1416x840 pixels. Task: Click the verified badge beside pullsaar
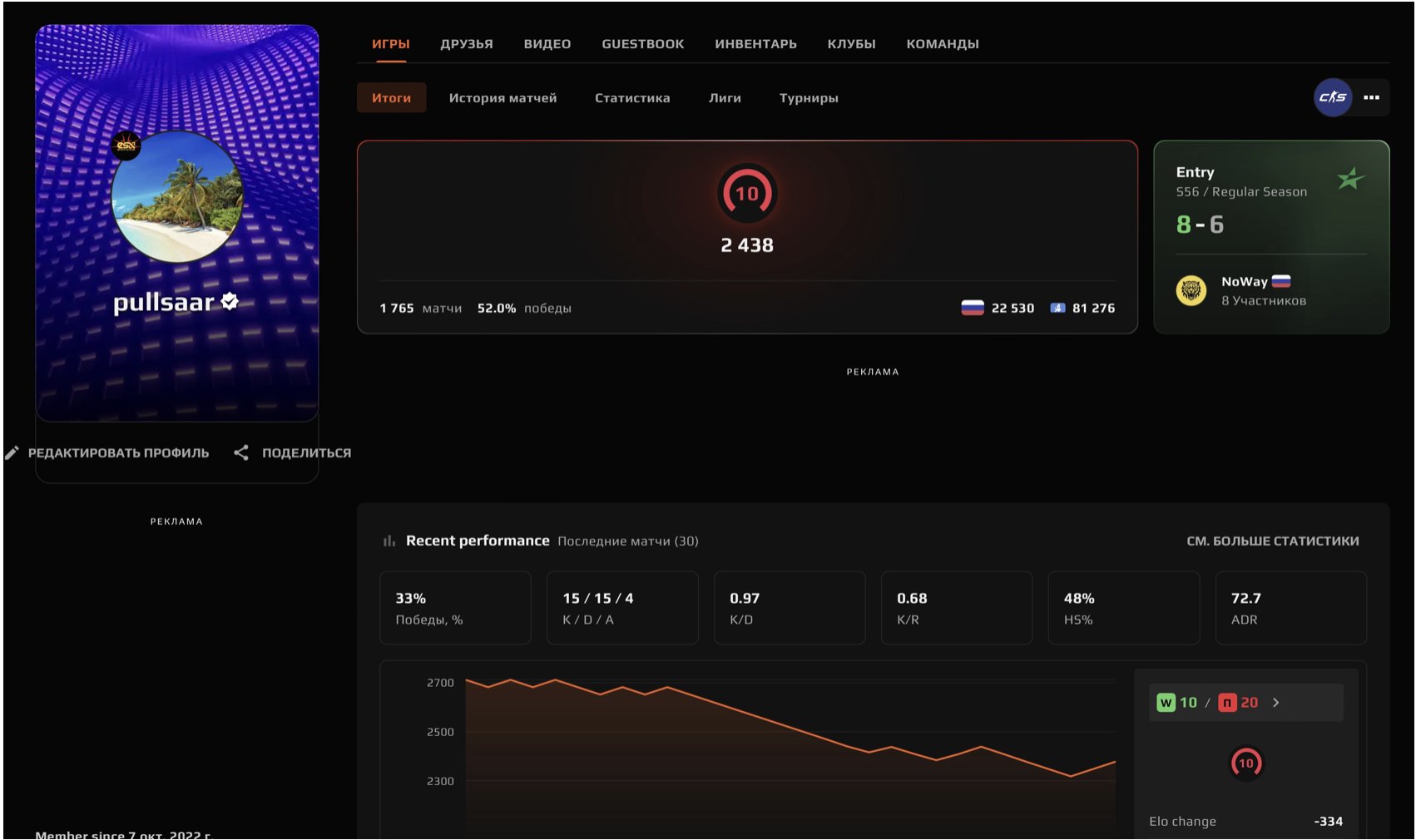tap(230, 302)
